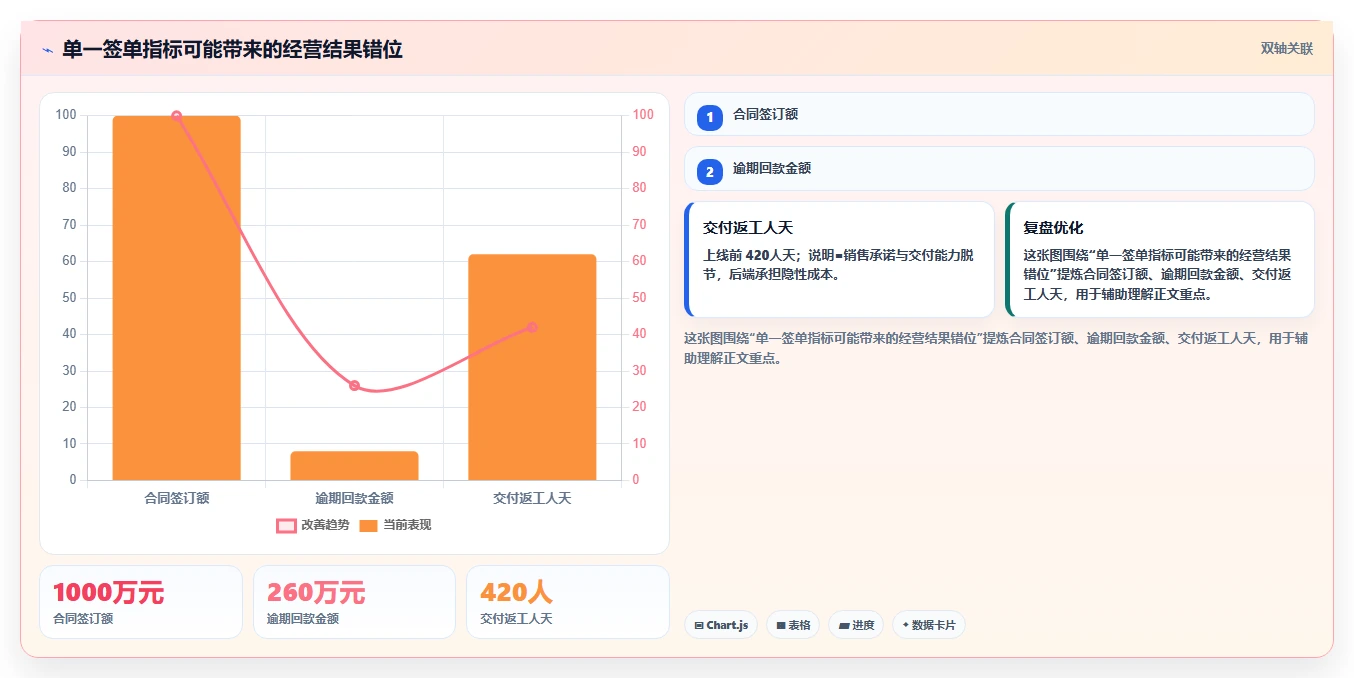This screenshot has width=1354, height=678.
Task: Click the 交付返工人天 info card
Action: click(x=839, y=259)
